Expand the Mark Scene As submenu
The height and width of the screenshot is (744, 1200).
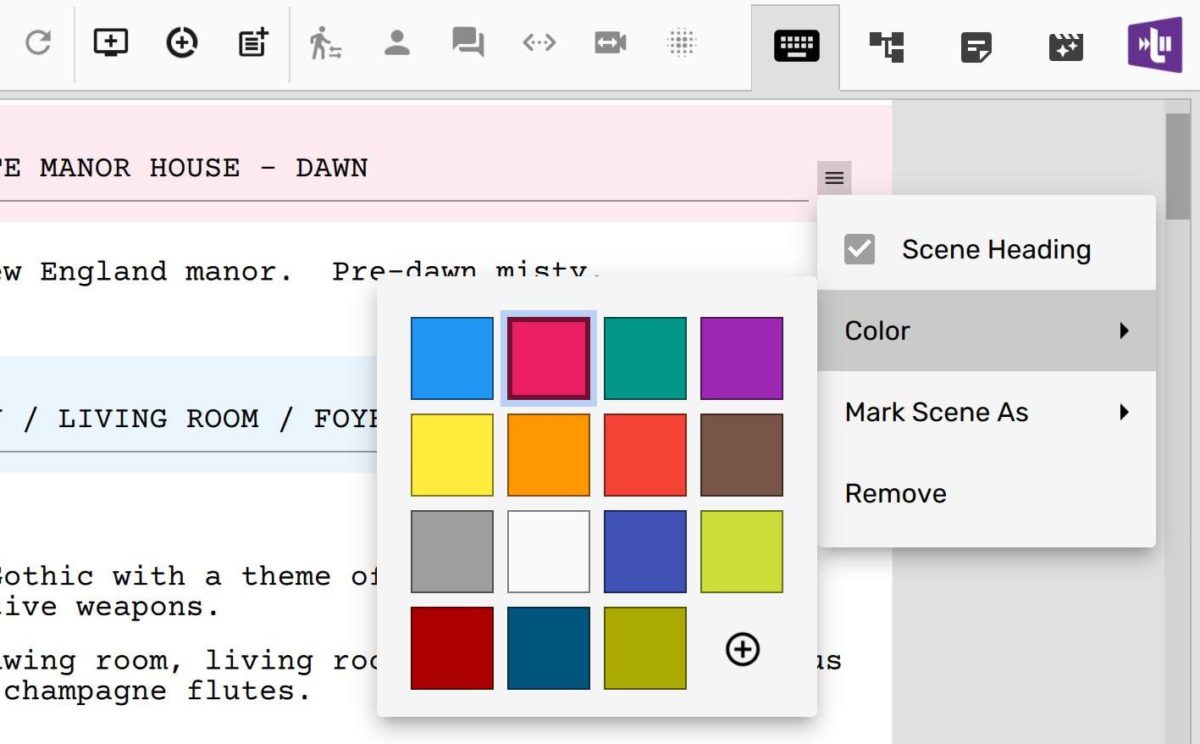937,412
